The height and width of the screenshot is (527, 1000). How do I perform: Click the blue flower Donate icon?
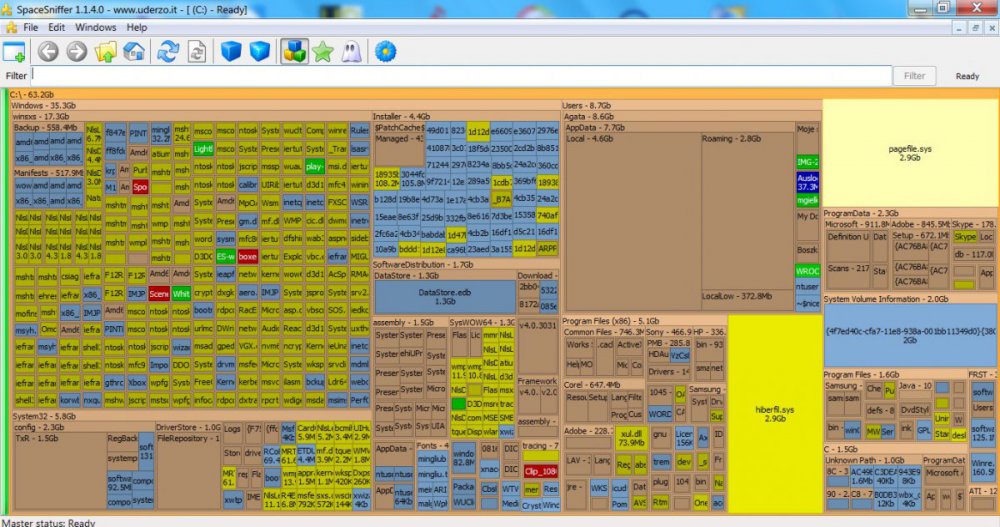coord(383,51)
